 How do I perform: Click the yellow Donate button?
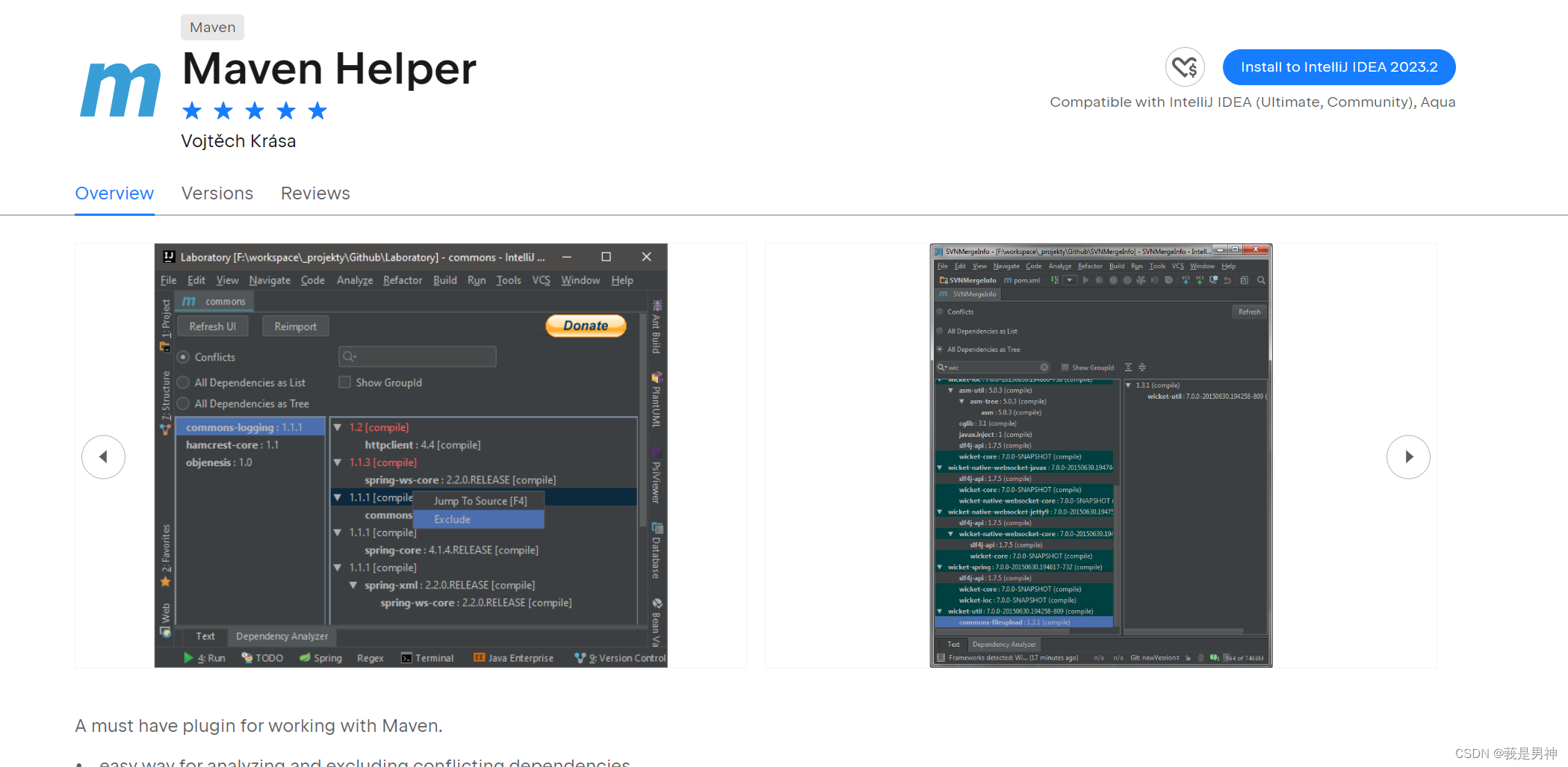[x=586, y=326]
